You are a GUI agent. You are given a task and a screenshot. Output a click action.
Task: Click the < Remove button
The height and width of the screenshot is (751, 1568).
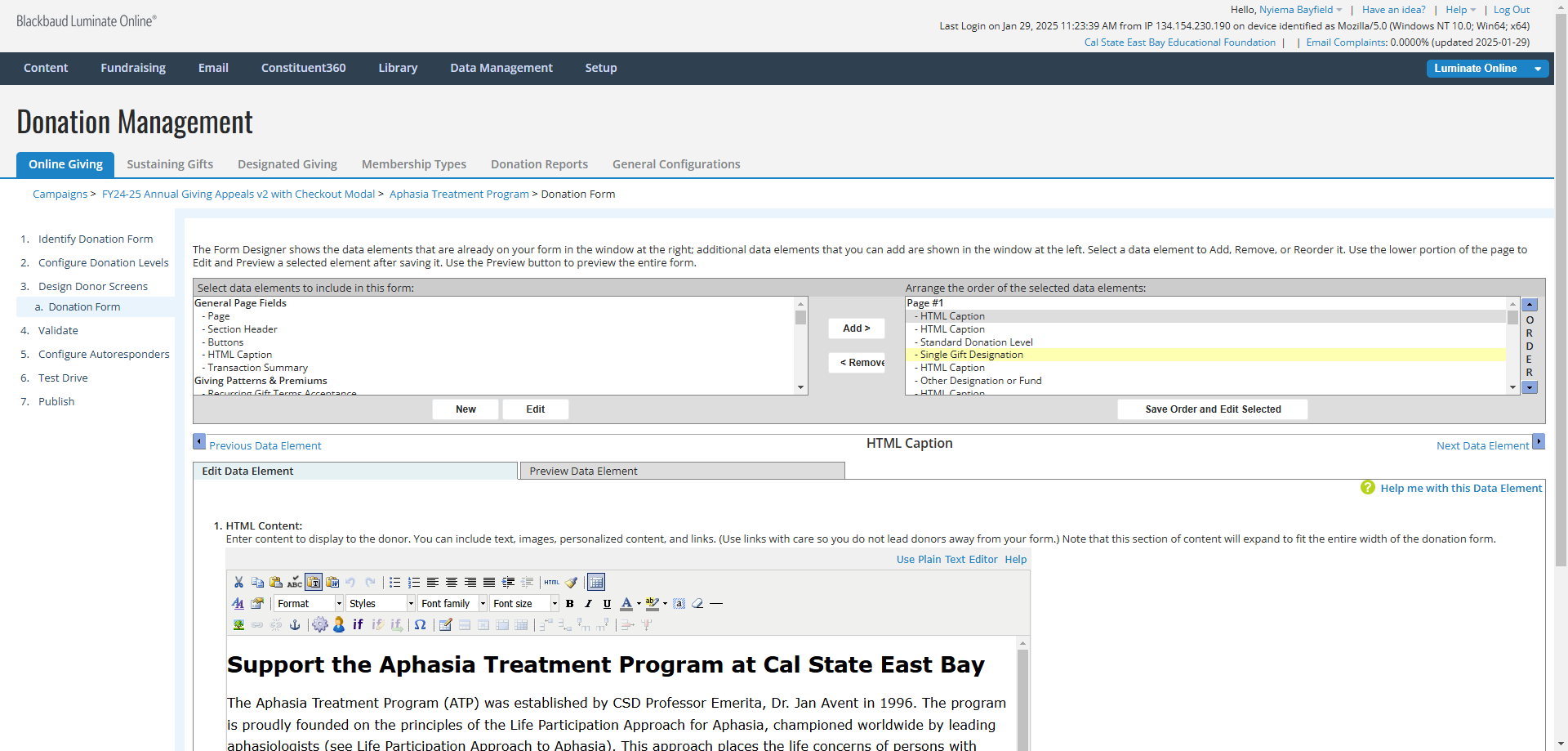(x=856, y=362)
